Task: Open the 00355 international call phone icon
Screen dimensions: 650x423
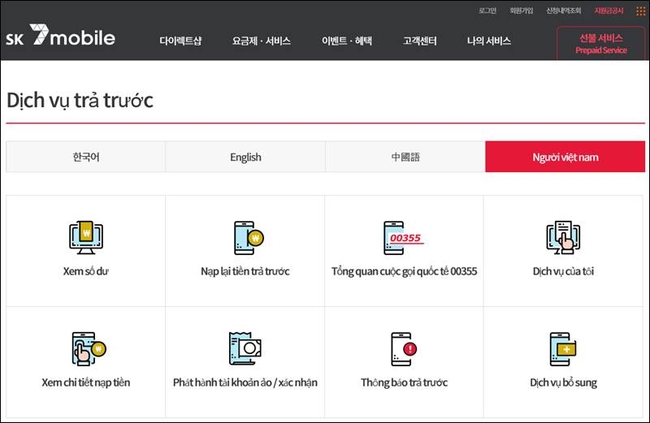Action: tap(404, 238)
